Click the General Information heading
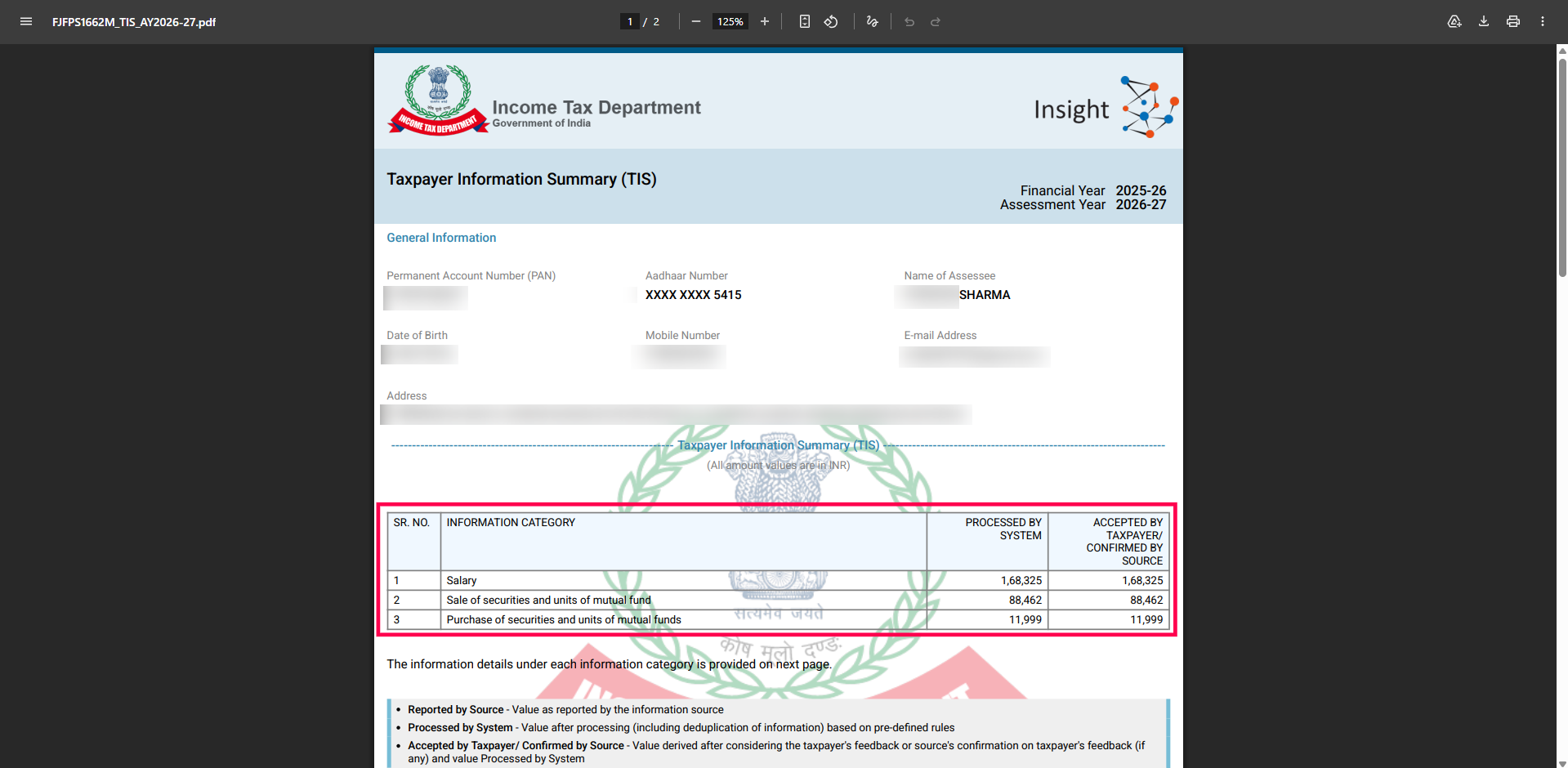The image size is (1568, 768). [441, 238]
